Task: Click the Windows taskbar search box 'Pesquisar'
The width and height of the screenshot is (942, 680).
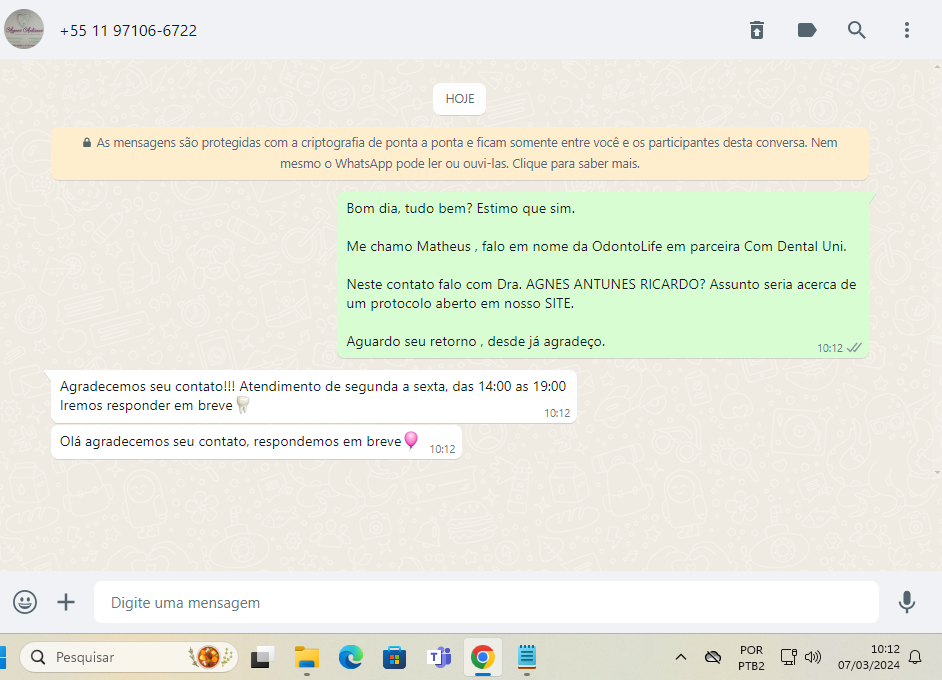Action: tap(129, 657)
